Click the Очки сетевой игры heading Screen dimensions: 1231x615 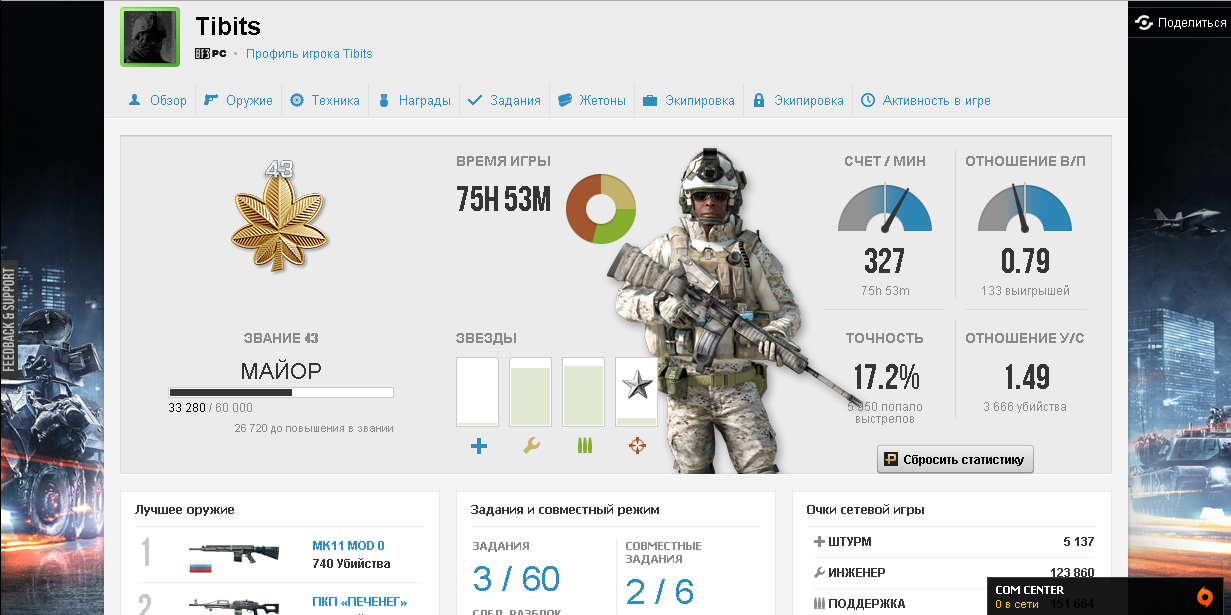(865, 510)
